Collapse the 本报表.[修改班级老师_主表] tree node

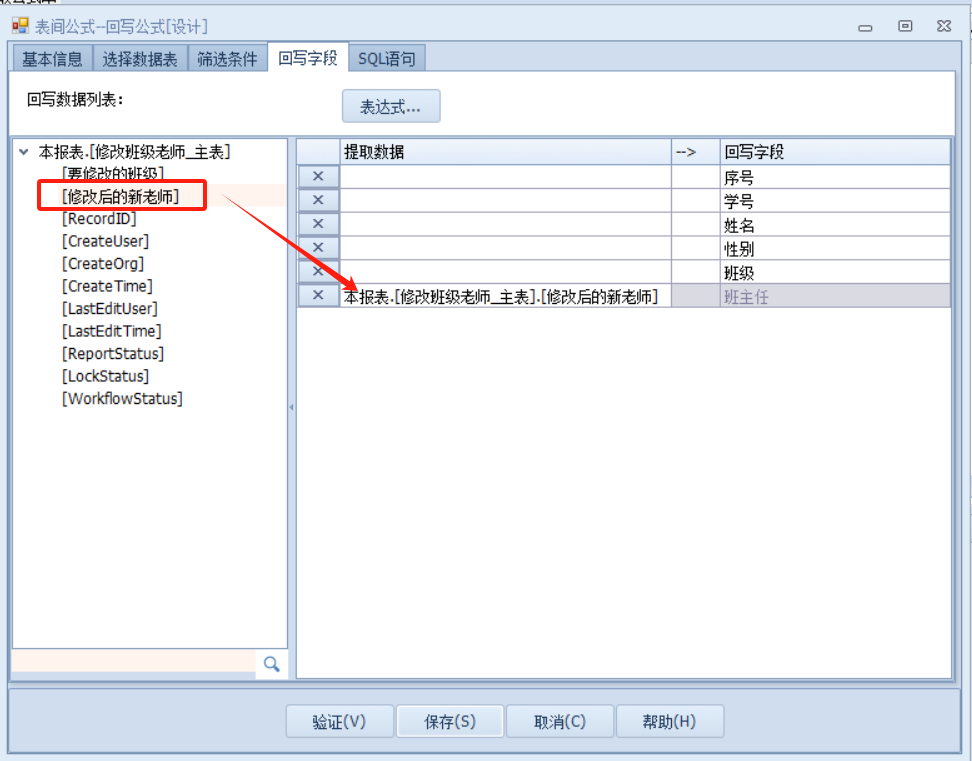click(24, 152)
